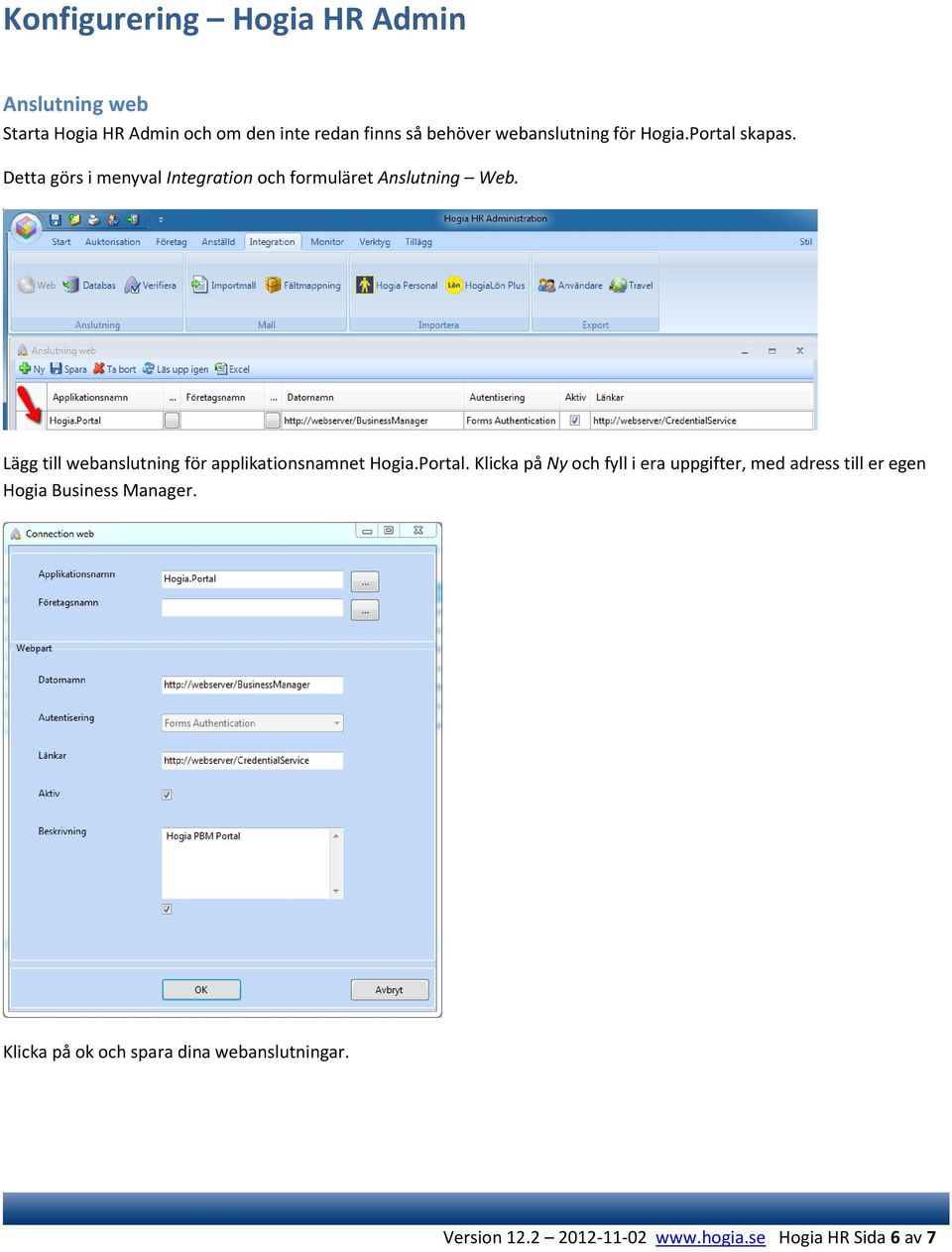
Task: Delete the row with Ta bort
Action: tap(114, 369)
